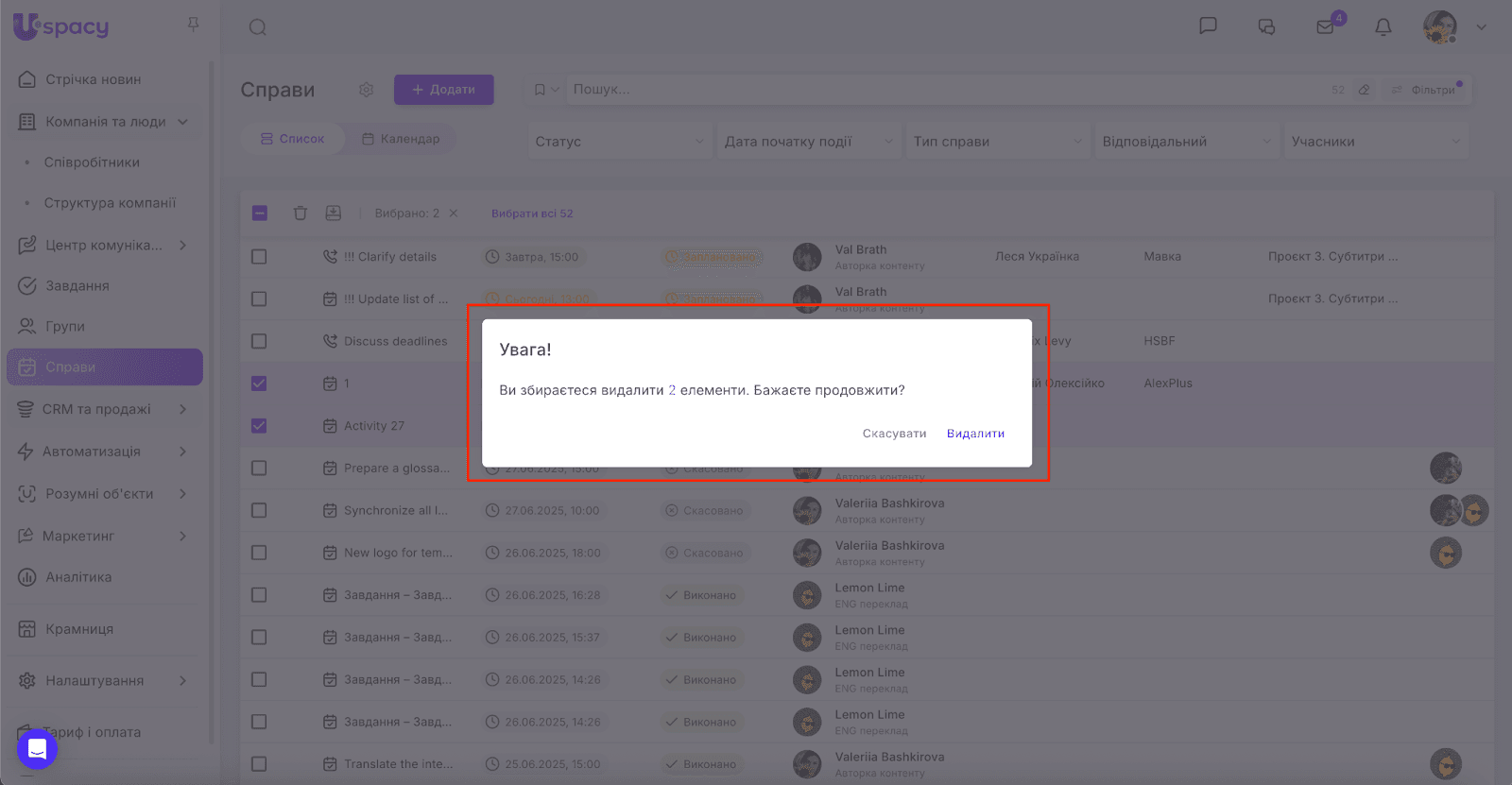Check the Discuss deadlines row checkbox
This screenshot has width=1512, height=785.
259,341
